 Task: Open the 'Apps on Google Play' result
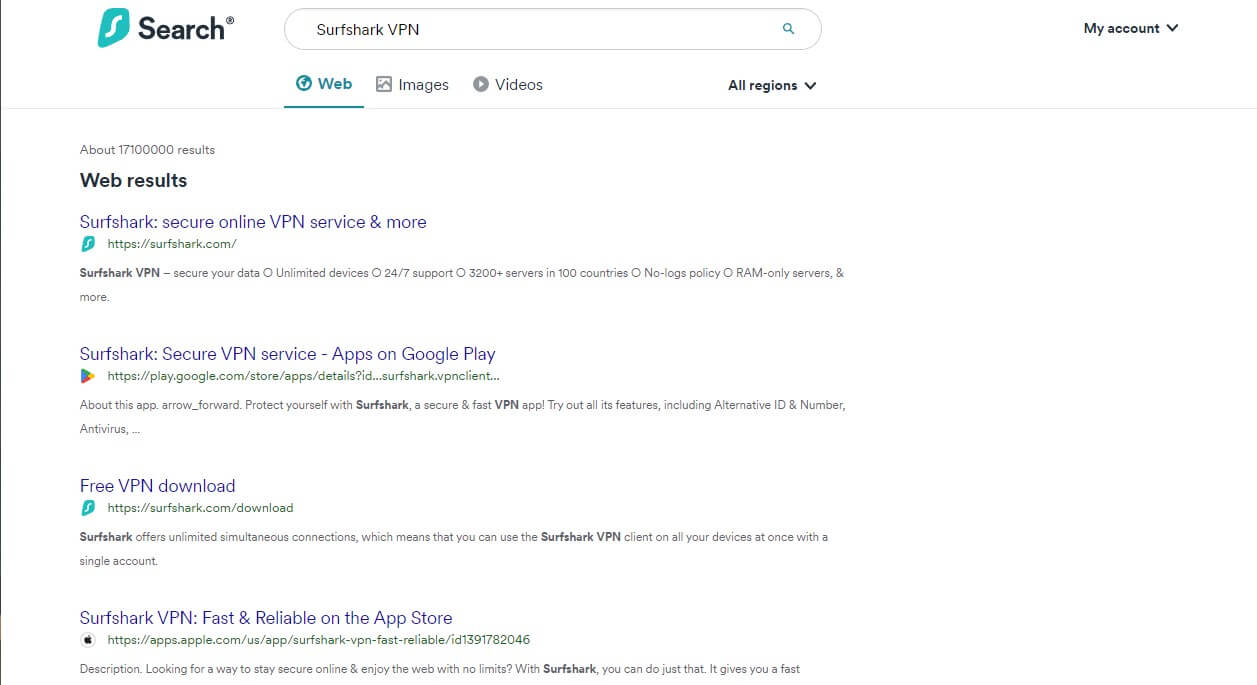pyautogui.click(x=287, y=354)
